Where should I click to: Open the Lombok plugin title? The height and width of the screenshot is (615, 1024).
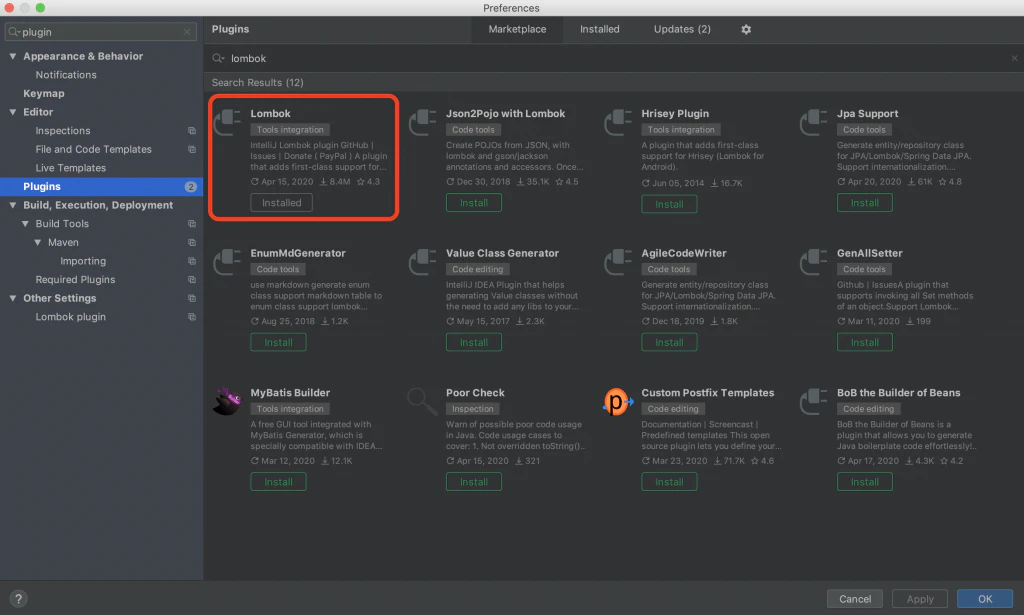270,114
